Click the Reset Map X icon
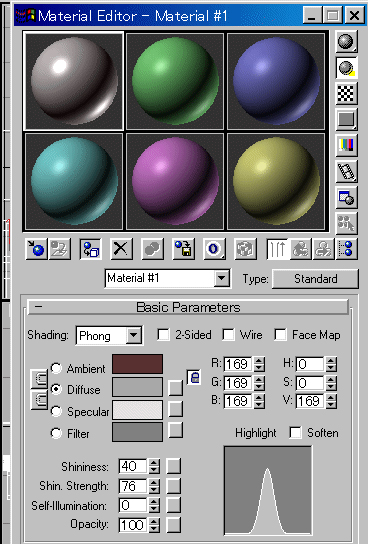Viewport: 368px width, 544px height. pyautogui.click(x=121, y=249)
